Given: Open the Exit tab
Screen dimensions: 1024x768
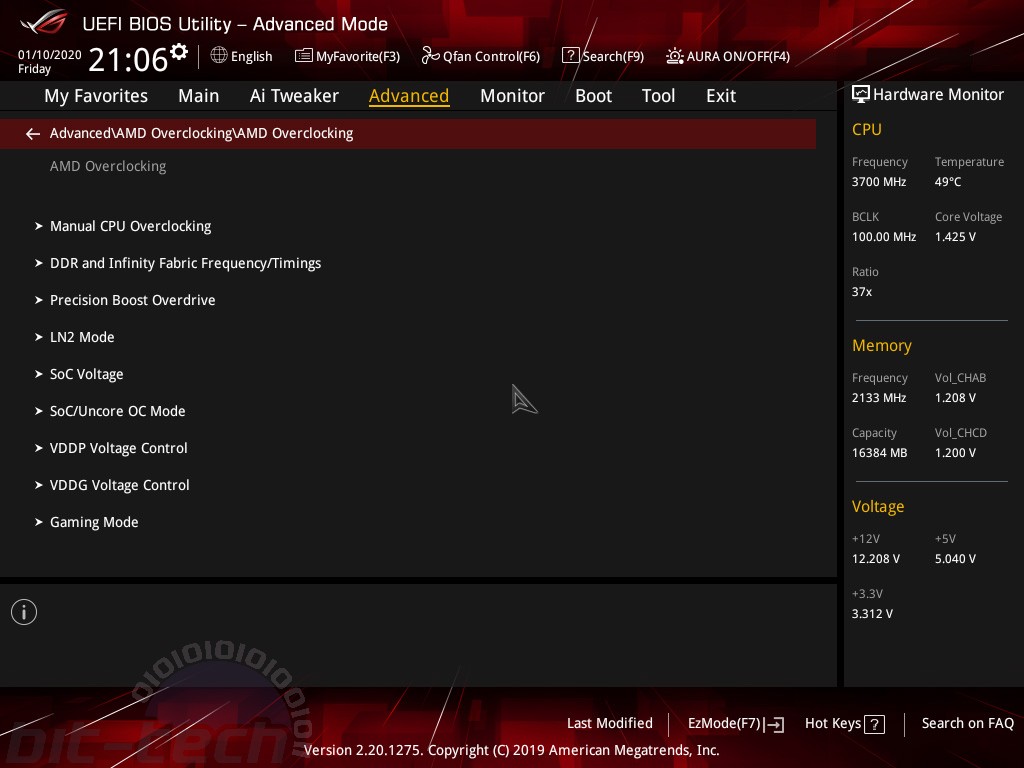Looking at the screenshot, I should [x=721, y=96].
